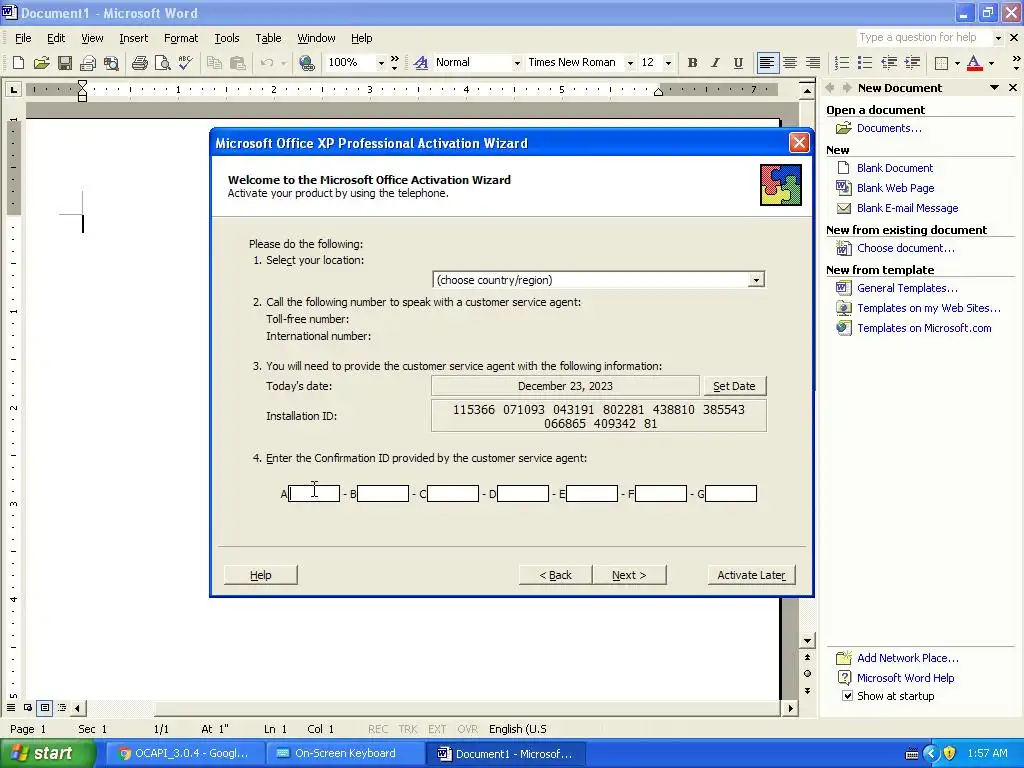1024x768 pixels.
Task: Click the E-mail toolbar icon
Action: point(88,63)
